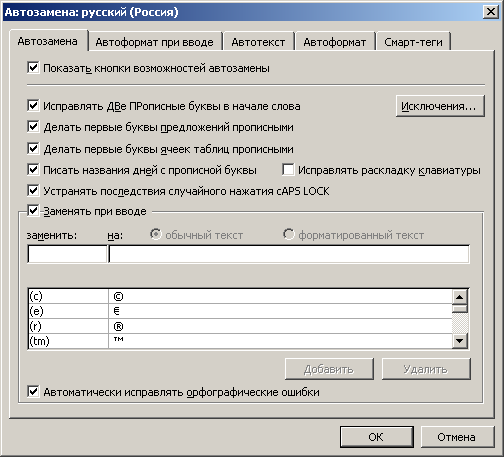504x457 pixels.
Task: Cancel with the Отмена button
Action: click(457, 437)
